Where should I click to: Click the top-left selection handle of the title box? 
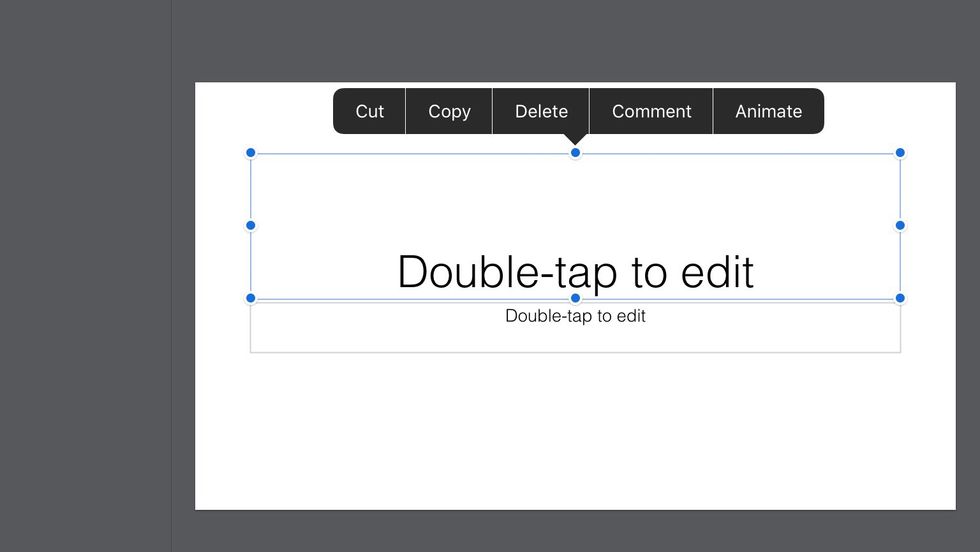pos(251,153)
